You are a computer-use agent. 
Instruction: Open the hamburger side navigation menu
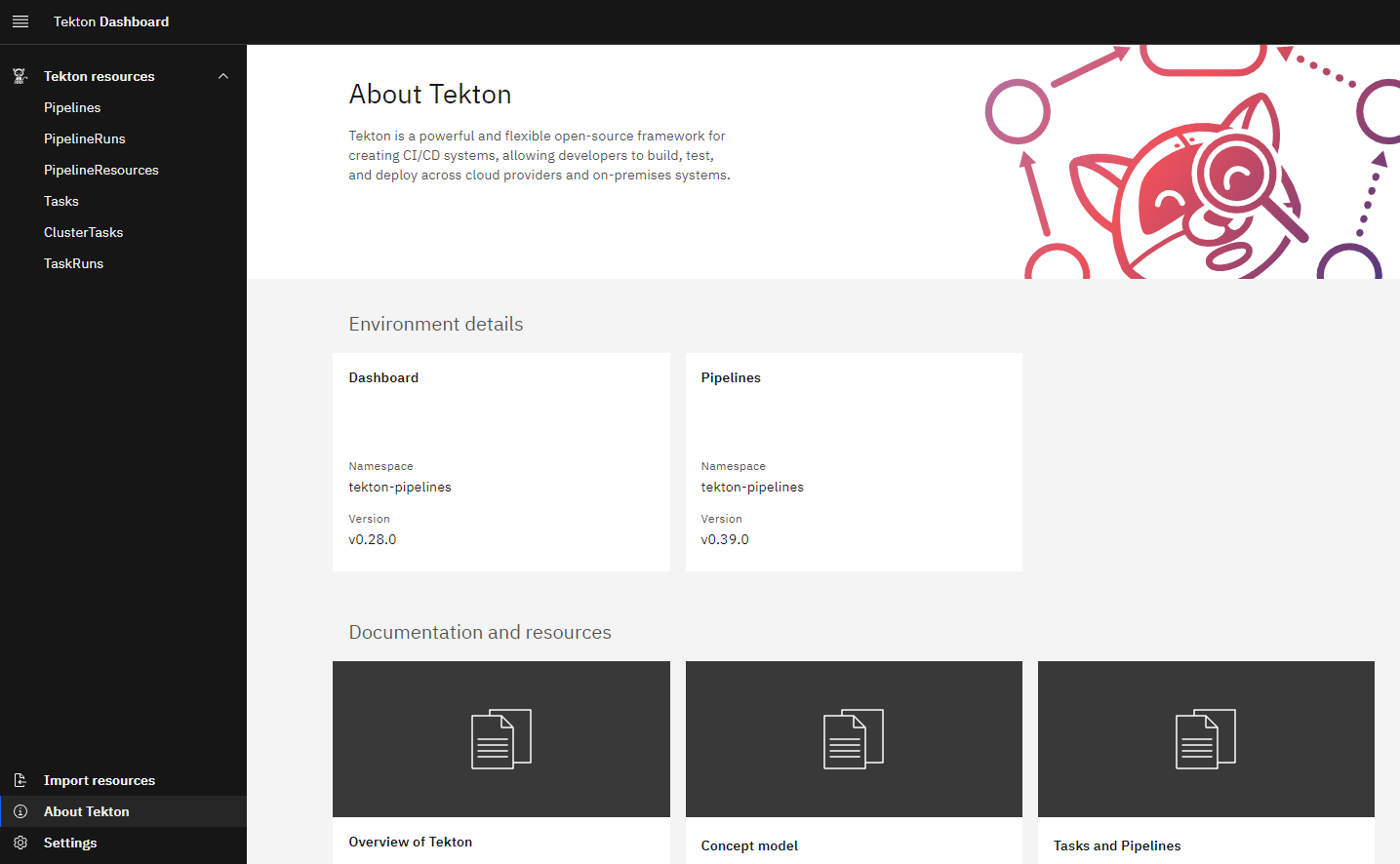tap(20, 21)
